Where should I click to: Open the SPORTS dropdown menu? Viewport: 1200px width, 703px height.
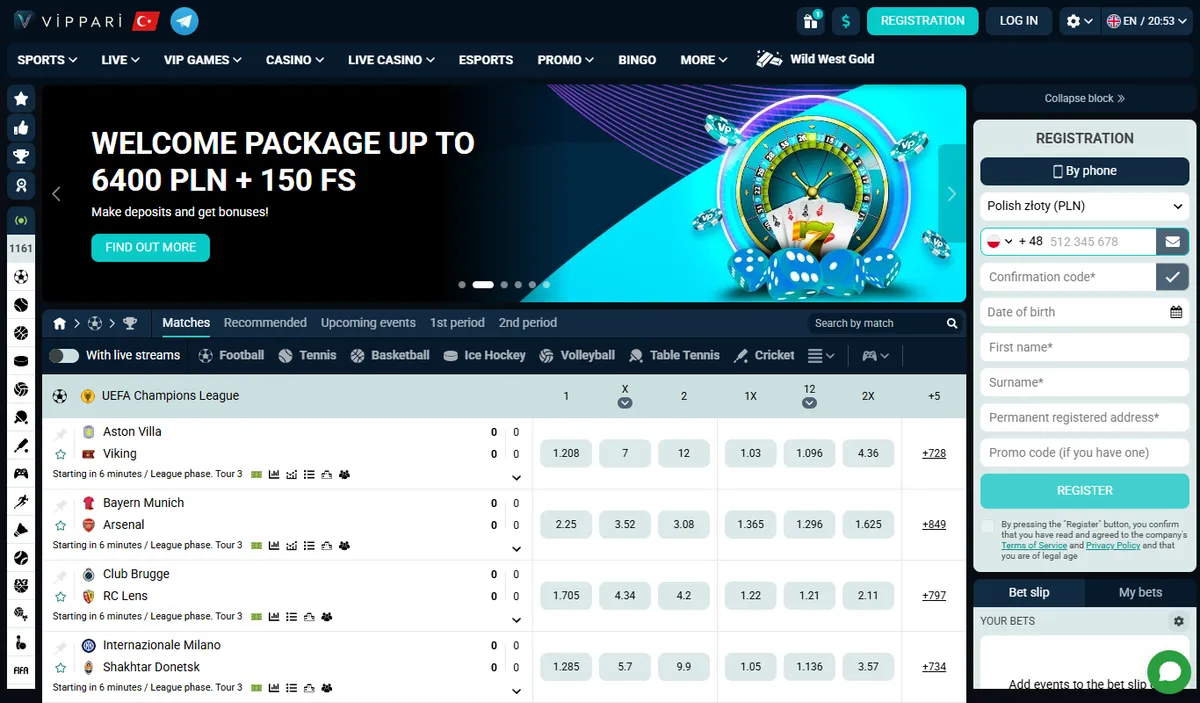coord(47,60)
